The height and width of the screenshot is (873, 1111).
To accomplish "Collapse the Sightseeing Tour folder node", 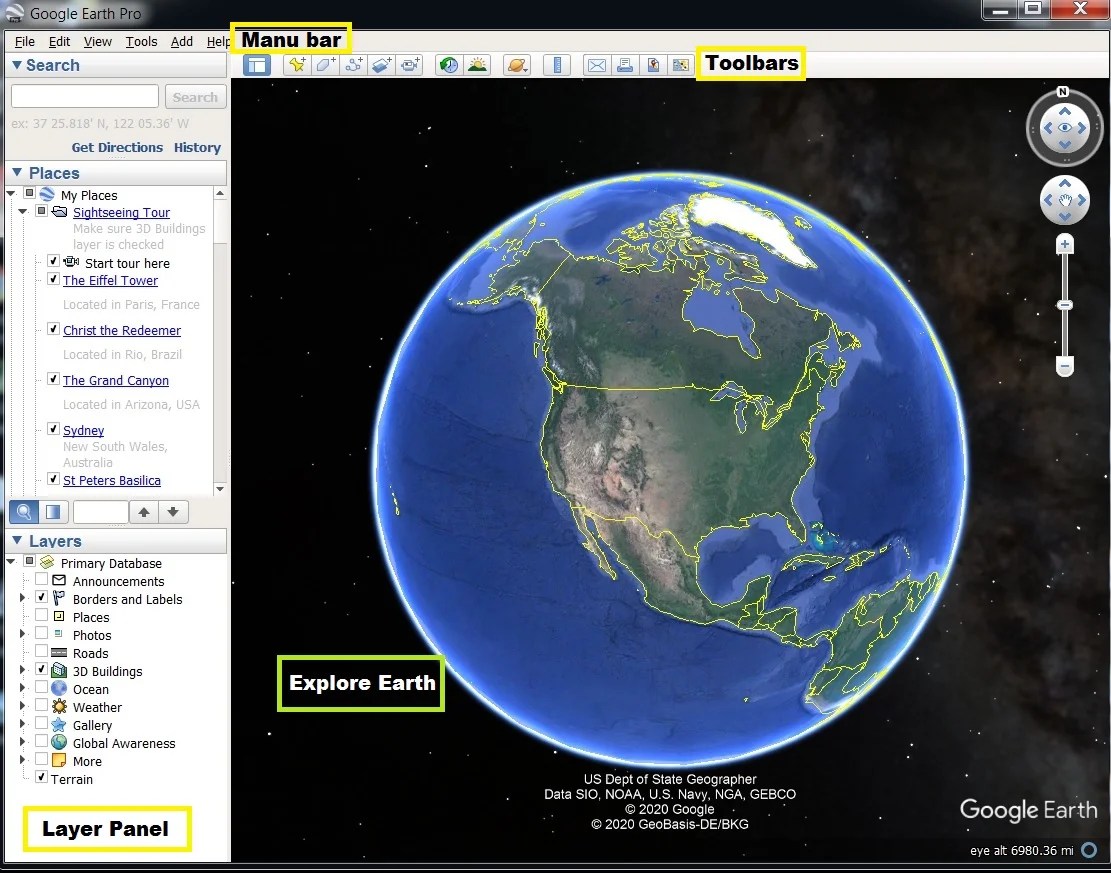I will click(23, 211).
